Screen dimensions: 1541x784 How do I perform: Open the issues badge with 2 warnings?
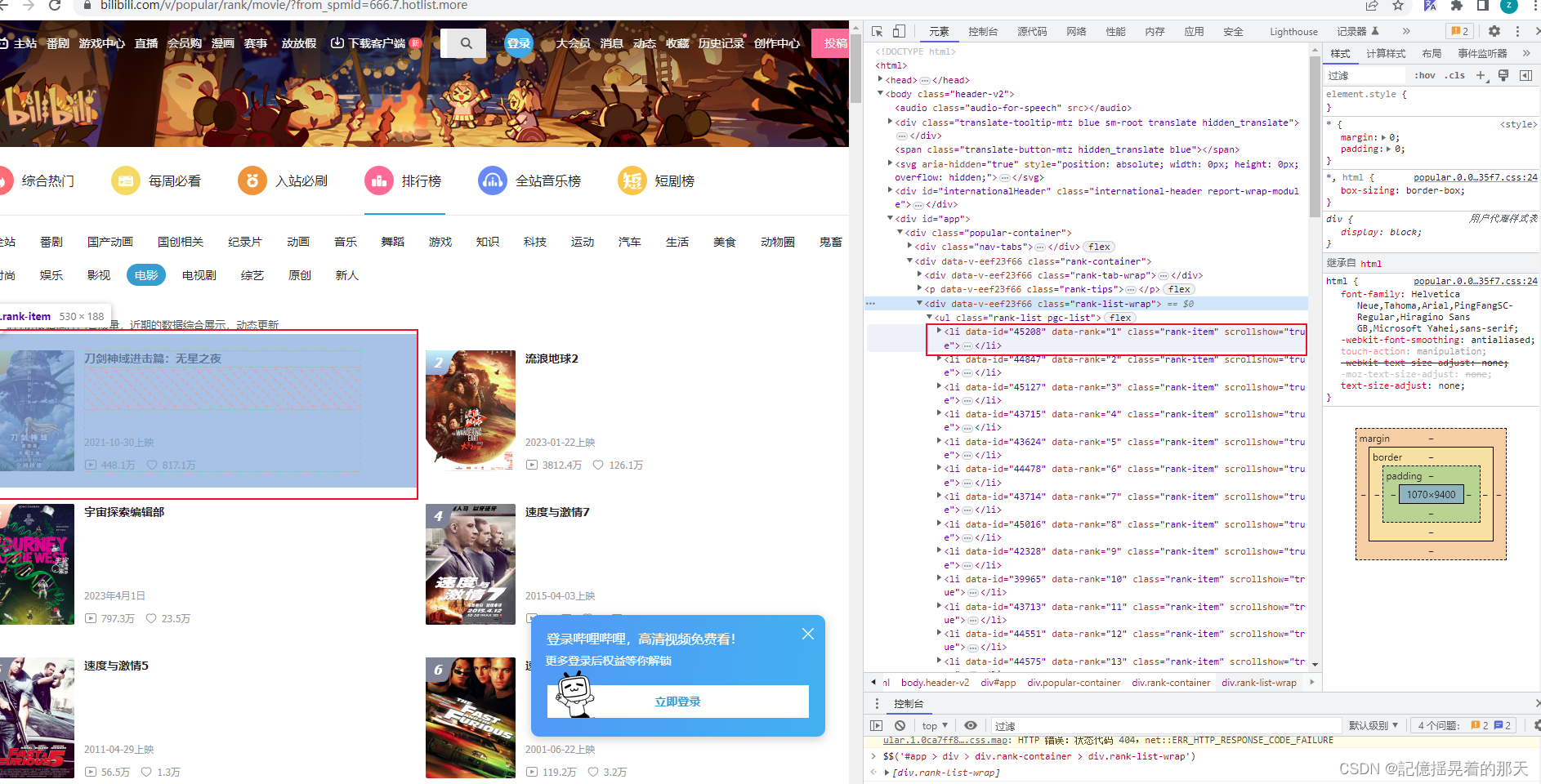1459,31
